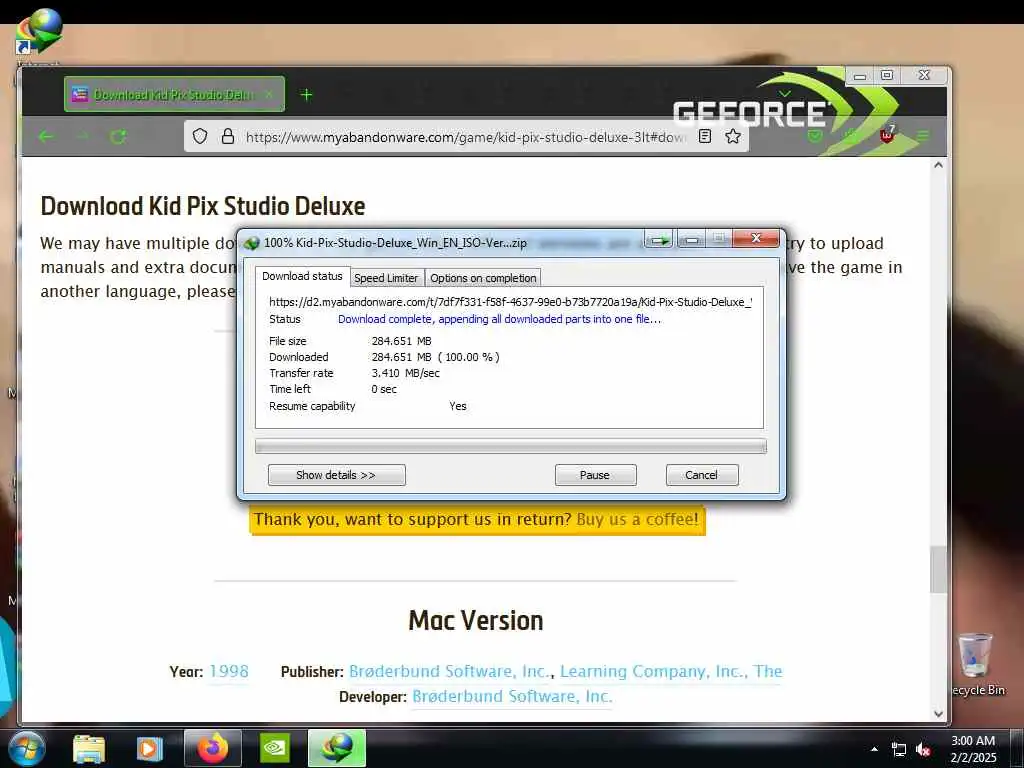The image size is (1024, 768).
Task: Toggle reader view icon in address bar
Action: tap(705, 136)
